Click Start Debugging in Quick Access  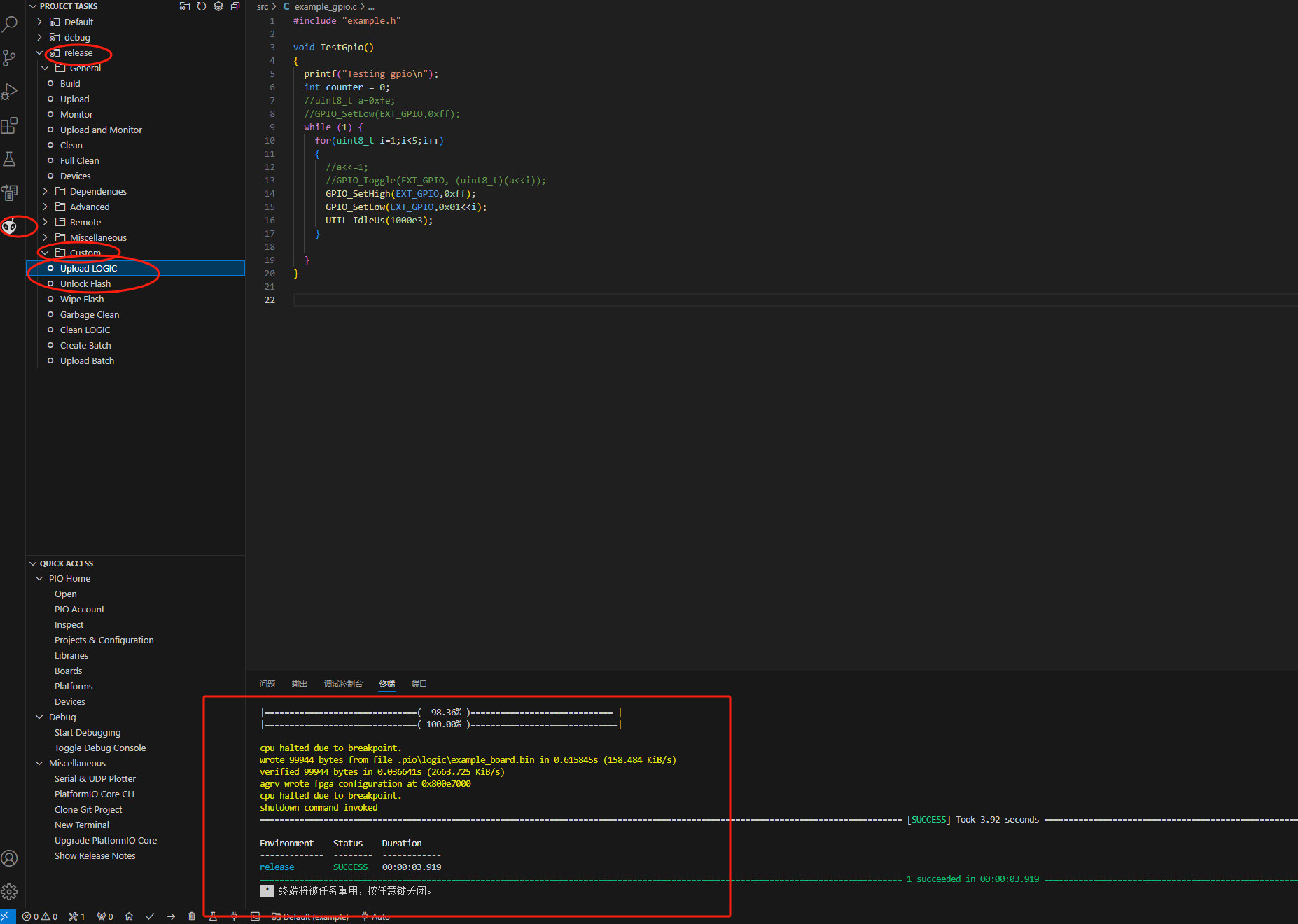click(x=88, y=733)
